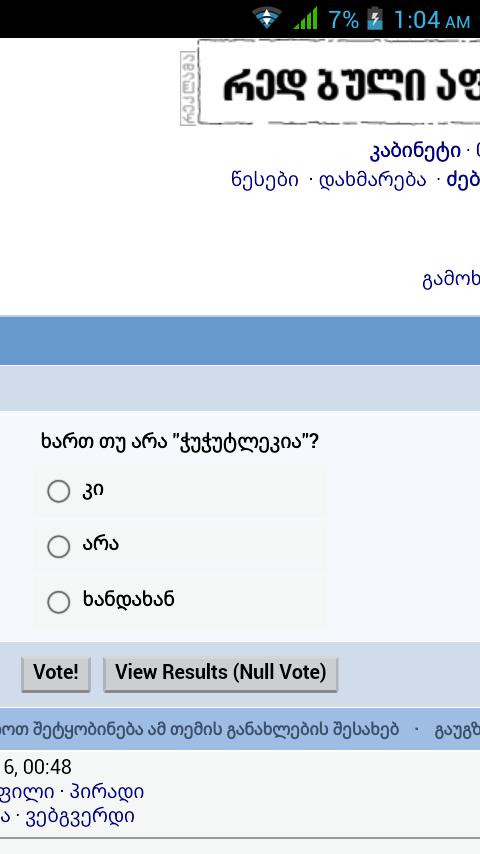Open the კაბინეტი link

point(415,151)
